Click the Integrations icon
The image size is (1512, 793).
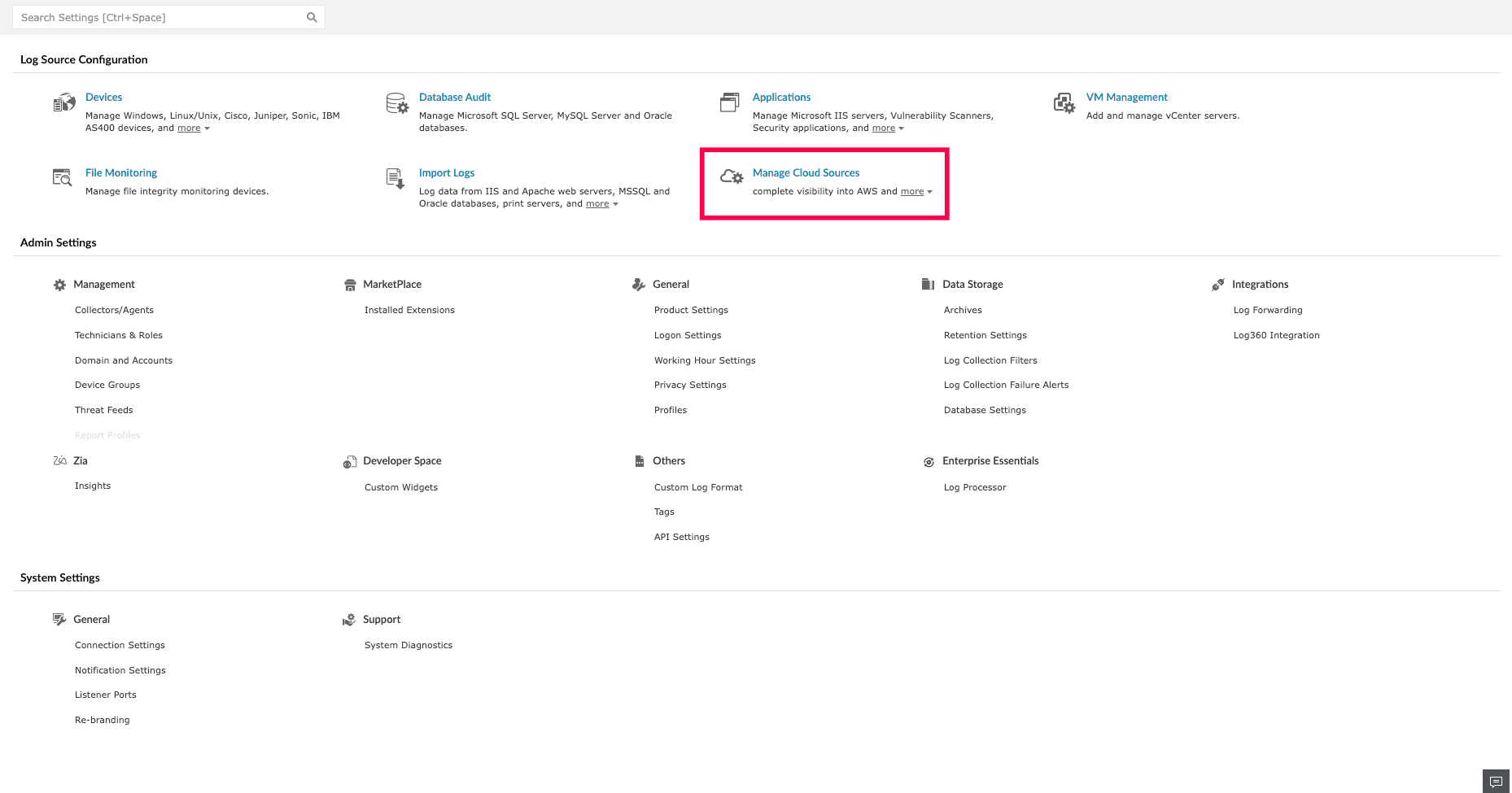point(1218,284)
